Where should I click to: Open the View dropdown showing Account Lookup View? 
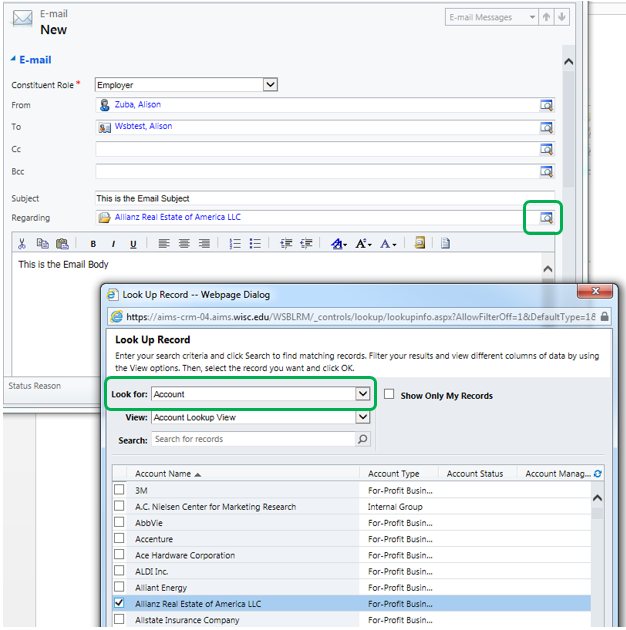362,417
